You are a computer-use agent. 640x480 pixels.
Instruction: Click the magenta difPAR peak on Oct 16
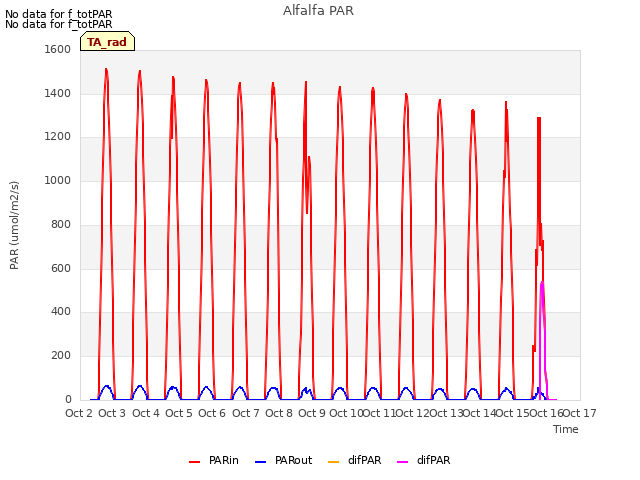click(x=542, y=282)
